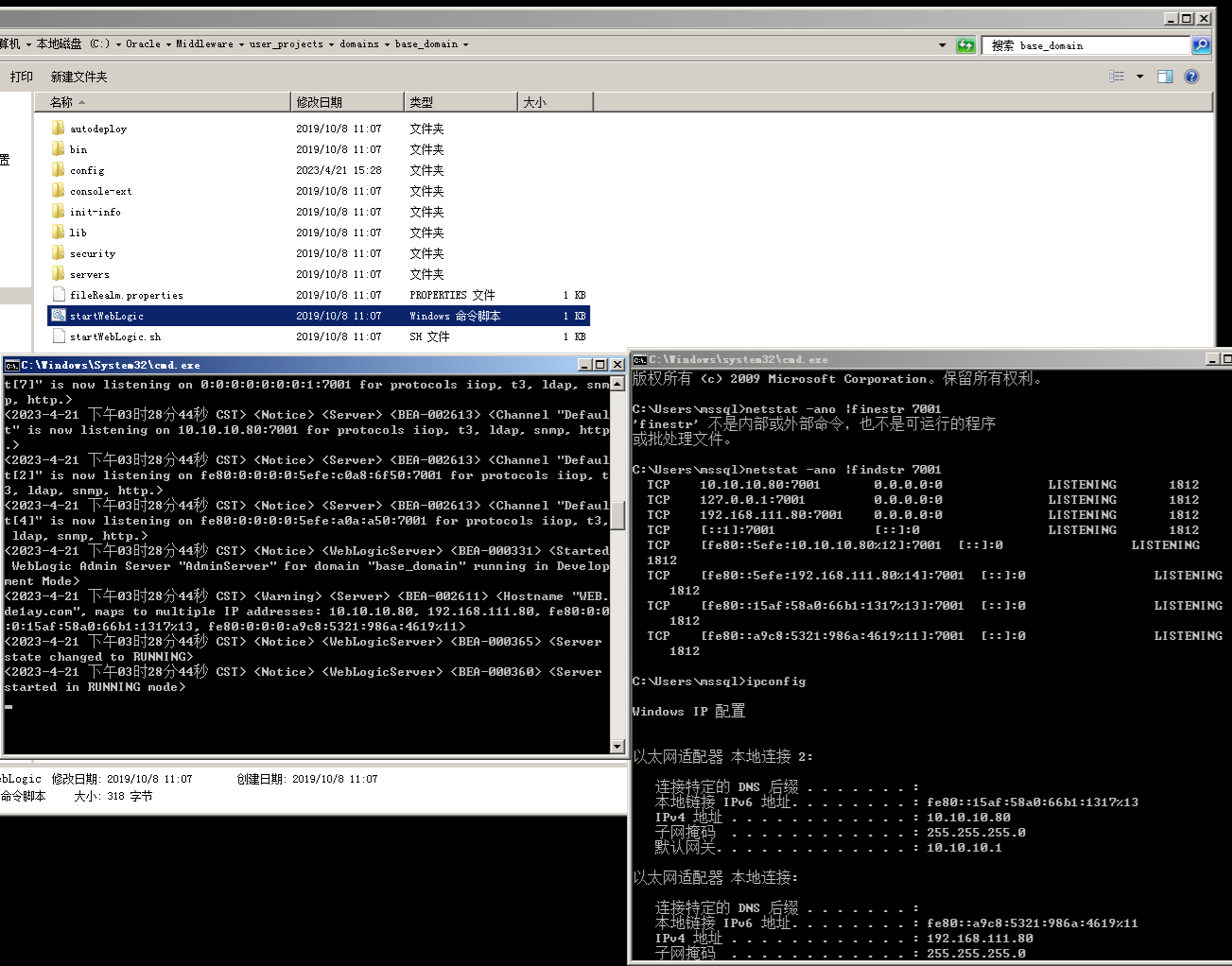Viewport: 1232px width, 966px height.
Task: Open the views dropdown arrow
Action: tap(1139, 77)
